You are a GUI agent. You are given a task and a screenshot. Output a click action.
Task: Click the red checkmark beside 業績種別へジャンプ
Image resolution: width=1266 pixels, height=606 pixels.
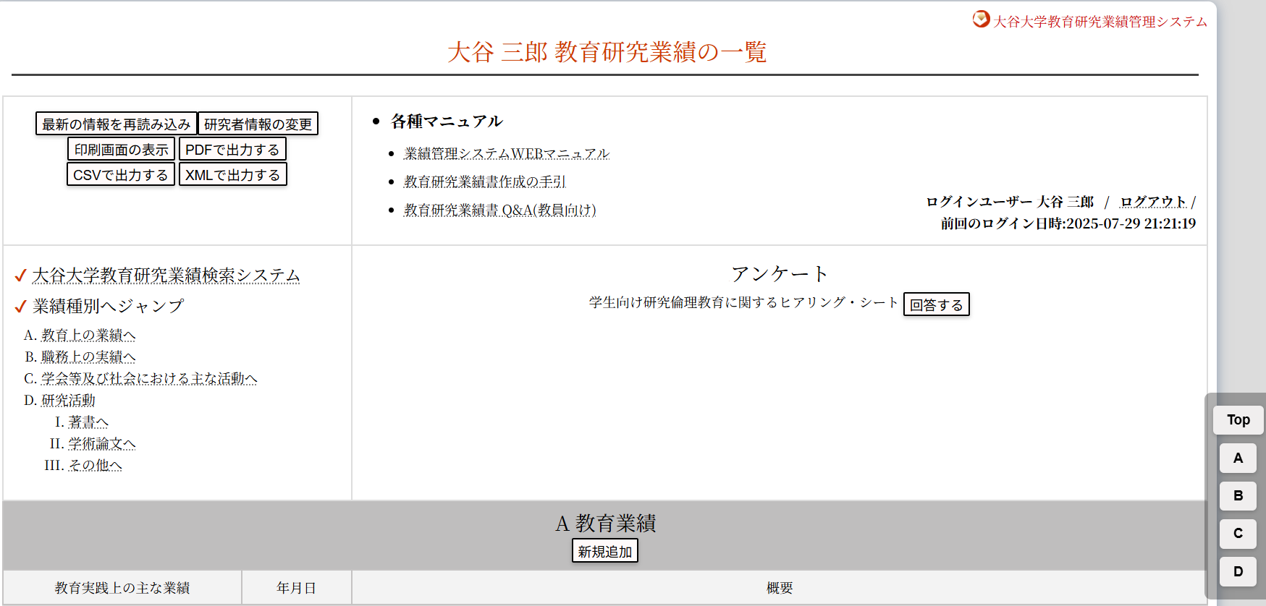(x=21, y=306)
